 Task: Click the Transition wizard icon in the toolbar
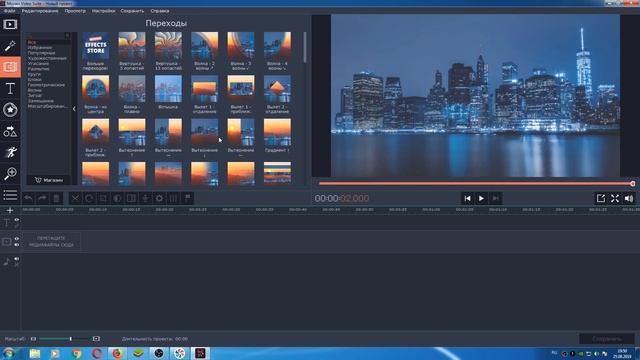[x=131, y=198]
